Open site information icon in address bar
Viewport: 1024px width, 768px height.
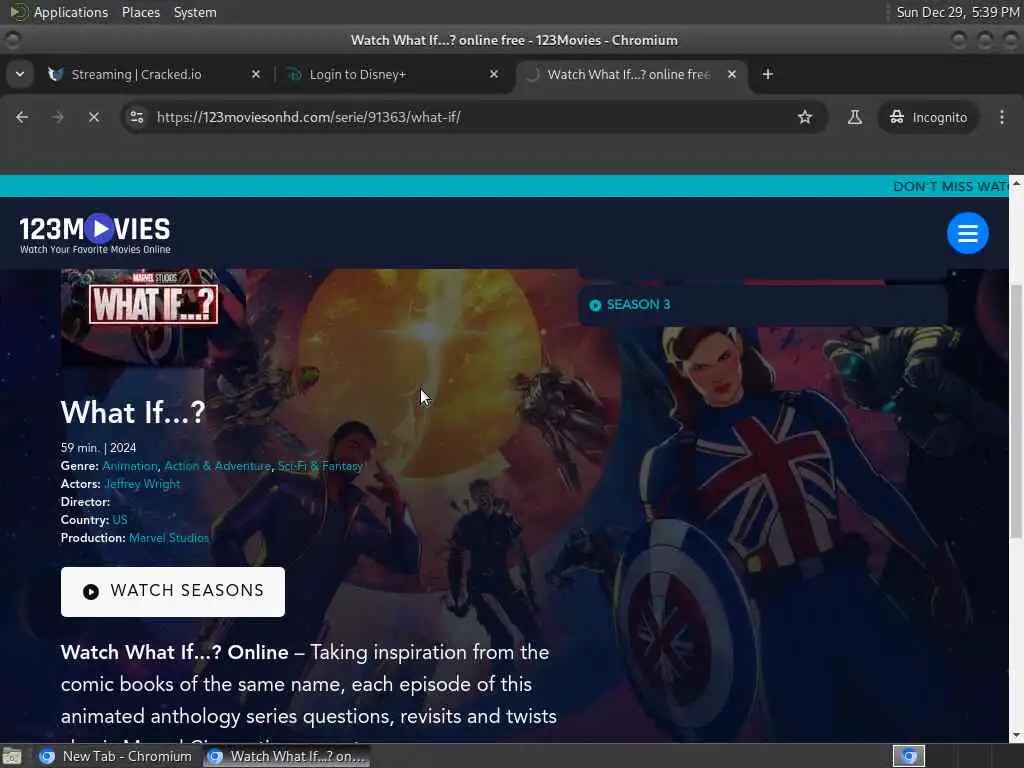(137, 118)
